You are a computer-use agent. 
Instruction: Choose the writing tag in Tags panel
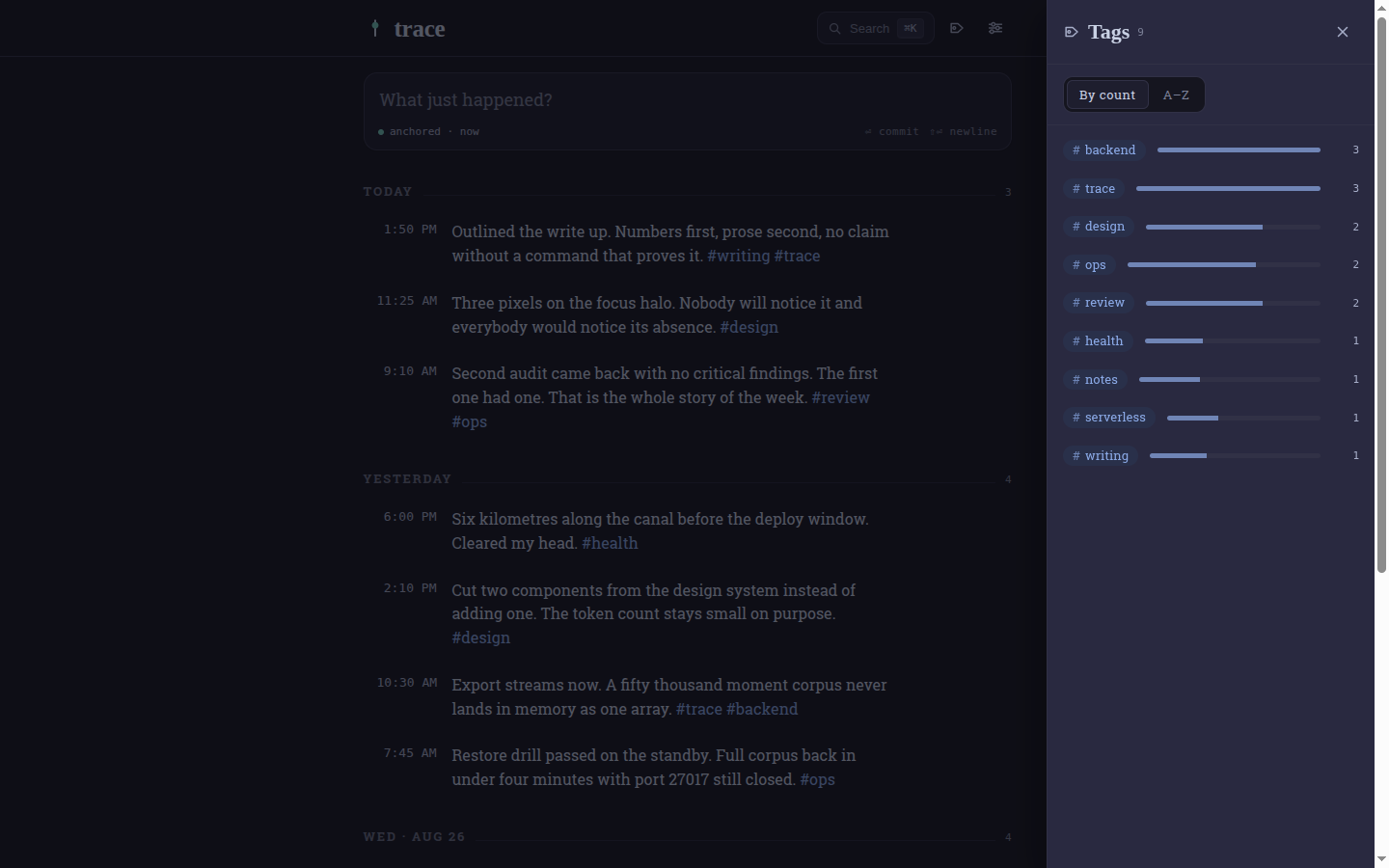tap(1101, 456)
